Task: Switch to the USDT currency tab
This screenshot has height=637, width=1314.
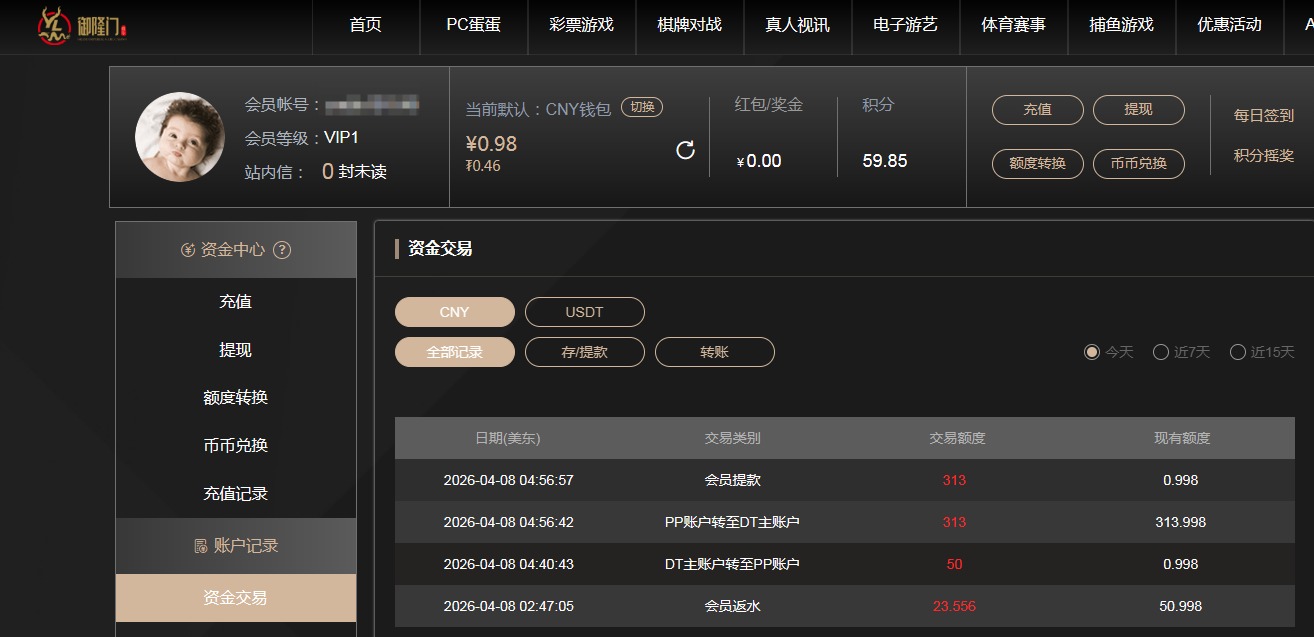Action: tap(585, 312)
